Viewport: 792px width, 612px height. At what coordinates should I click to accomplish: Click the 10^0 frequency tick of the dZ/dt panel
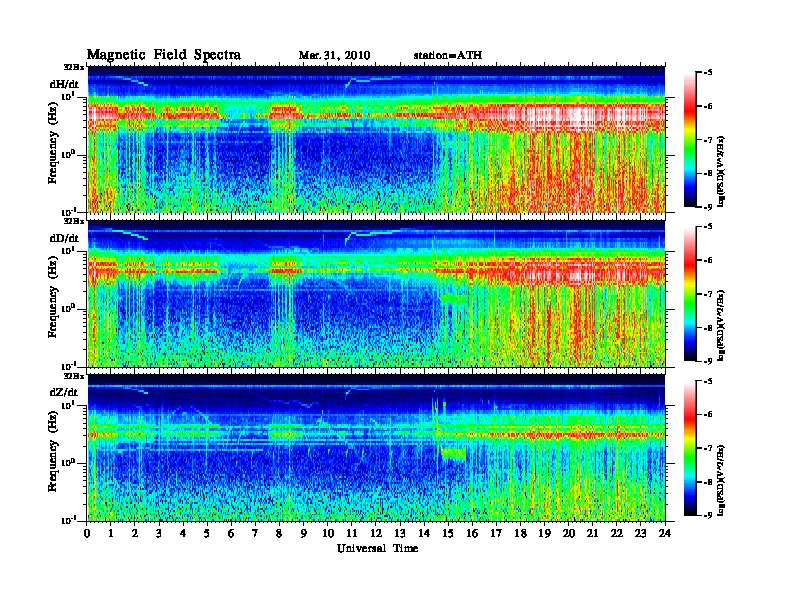coord(68,462)
